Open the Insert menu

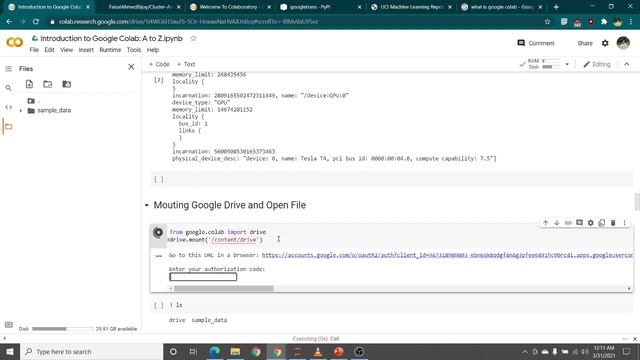click(x=86, y=50)
